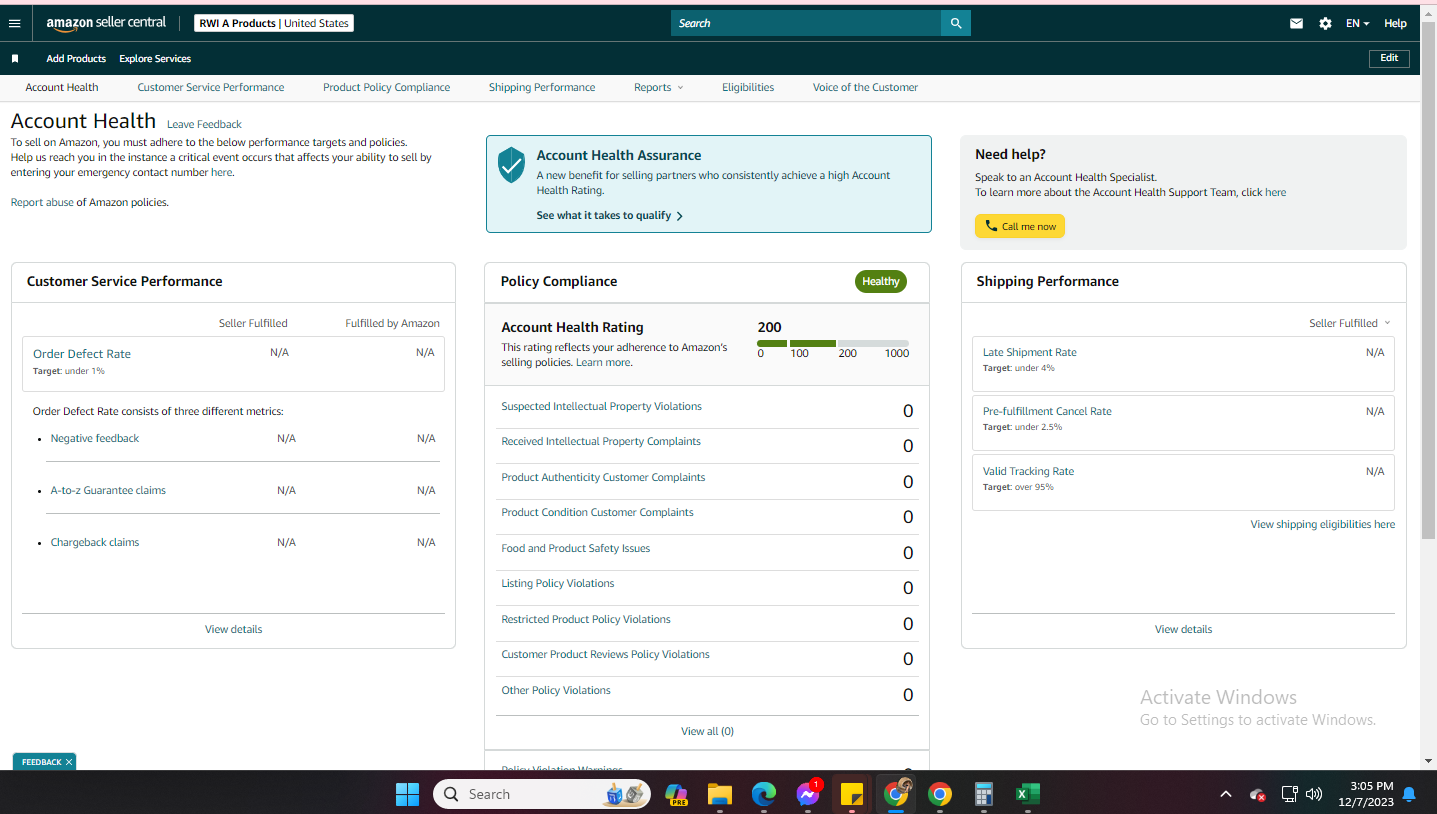Click the Healthy status badge
The height and width of the screenshot is (814, 1437).
[x=880, y=281]
